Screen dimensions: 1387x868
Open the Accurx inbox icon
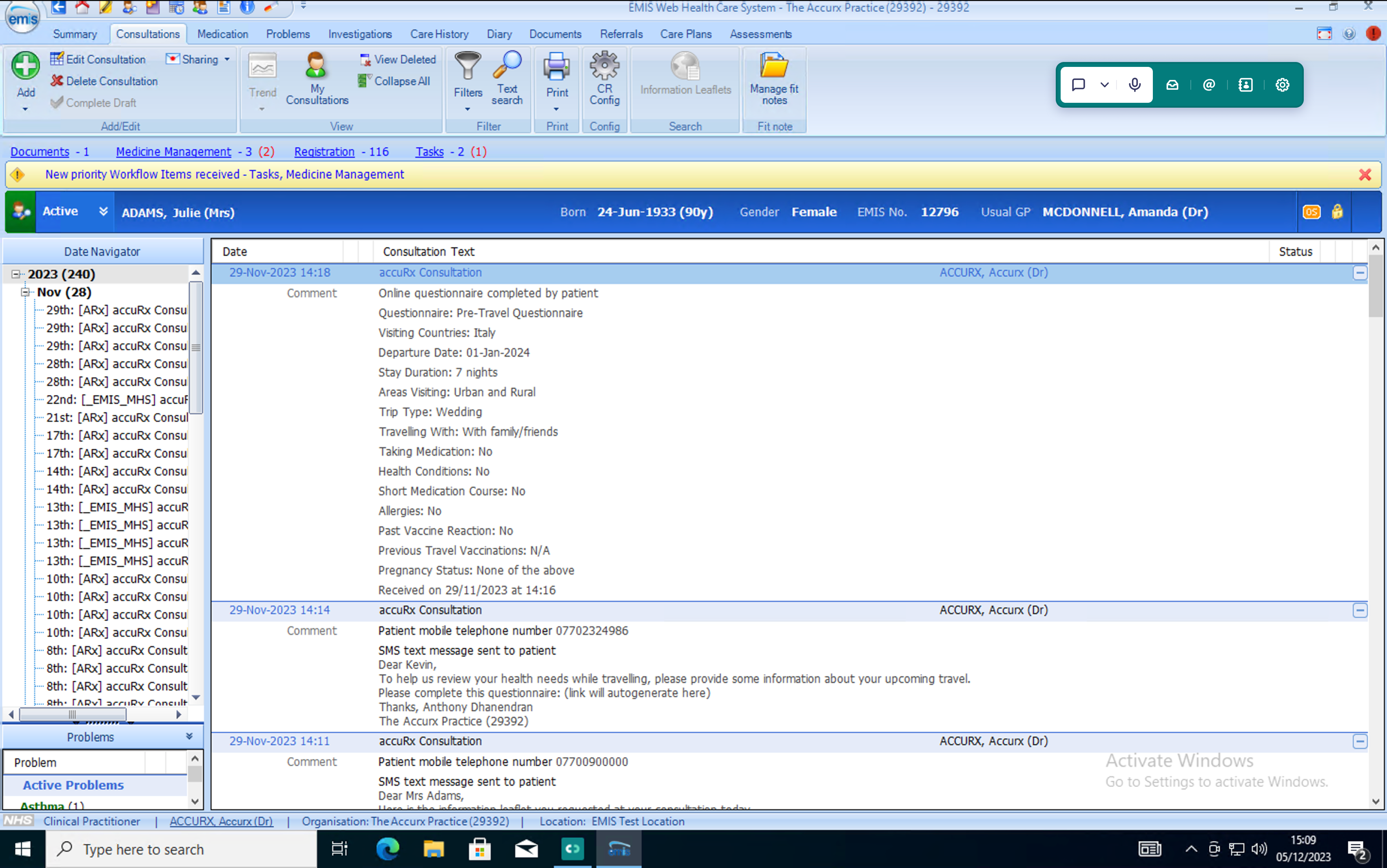point(1172,85)
